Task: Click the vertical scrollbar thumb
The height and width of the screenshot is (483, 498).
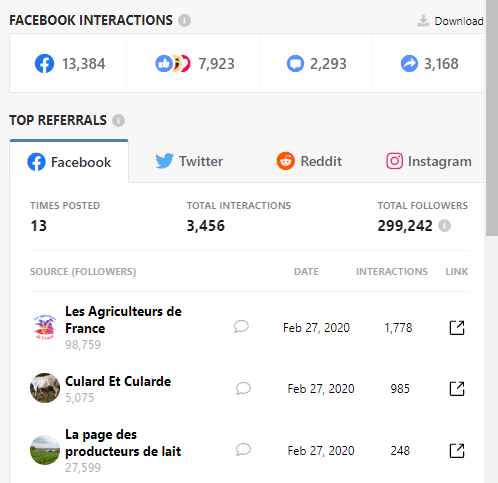Action: coord(492,118)
